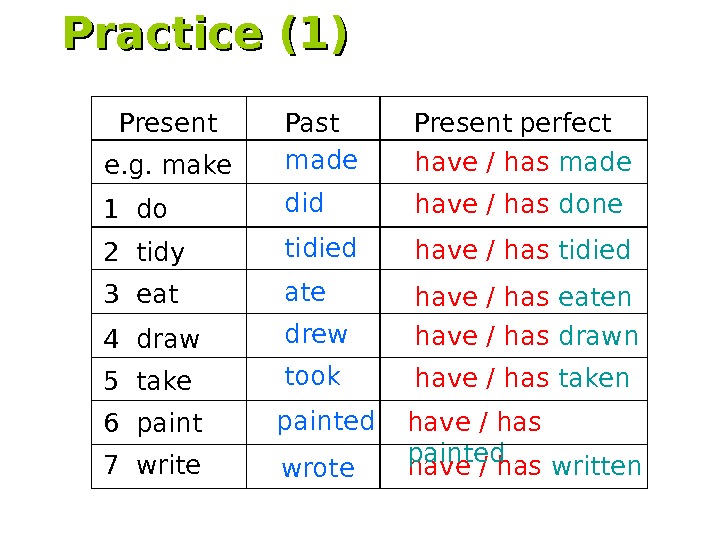Select the "7 write" row cell
Viewport: 720px width, 540px height.
[x=152, y=465]
